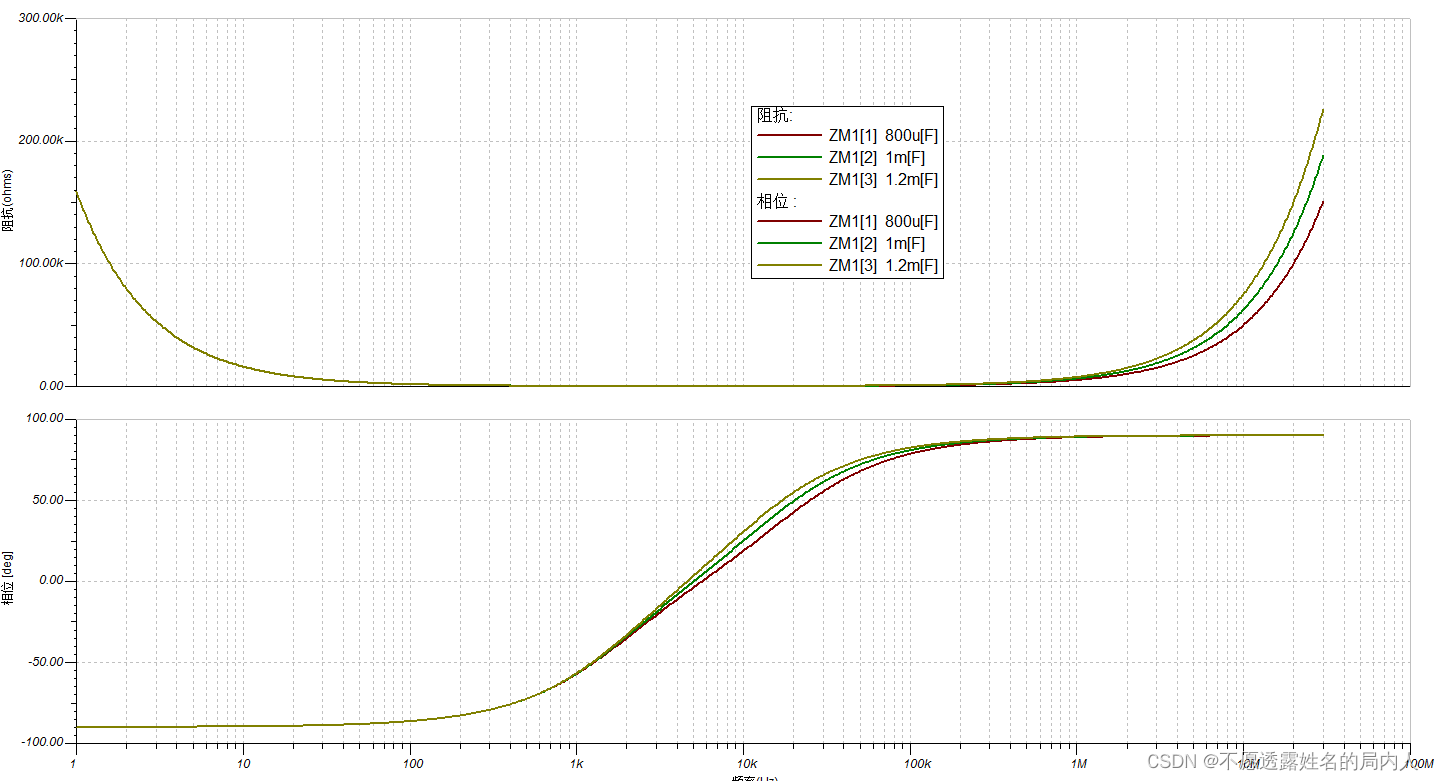Click the 1k frequency axis label

point(576,762)
